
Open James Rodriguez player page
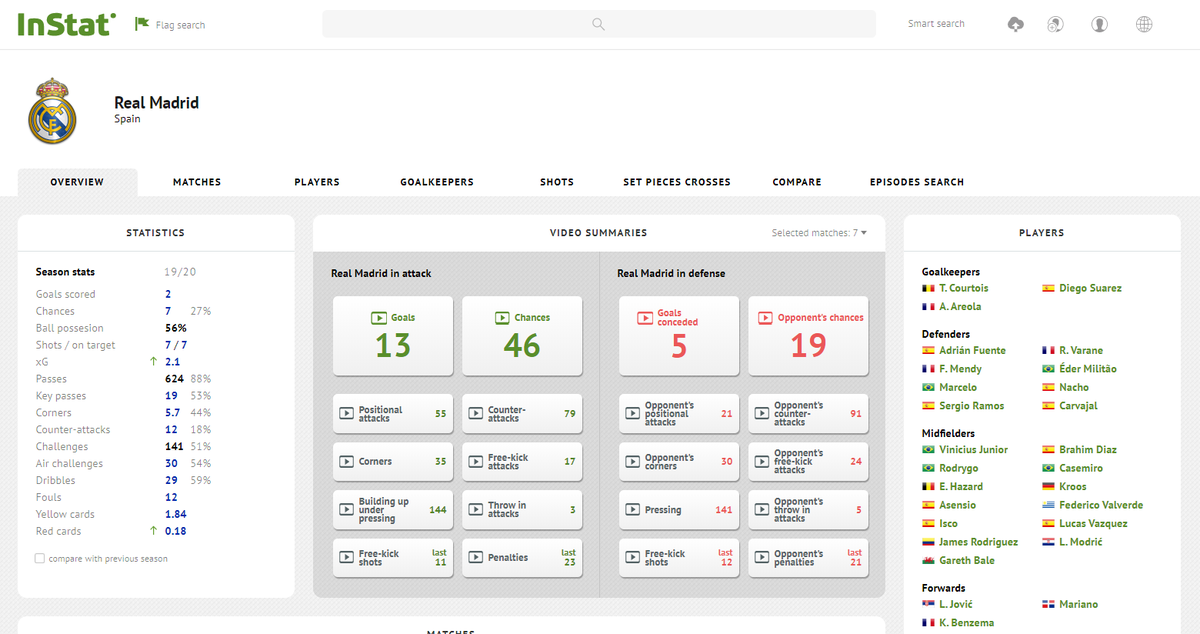point(978,542)
